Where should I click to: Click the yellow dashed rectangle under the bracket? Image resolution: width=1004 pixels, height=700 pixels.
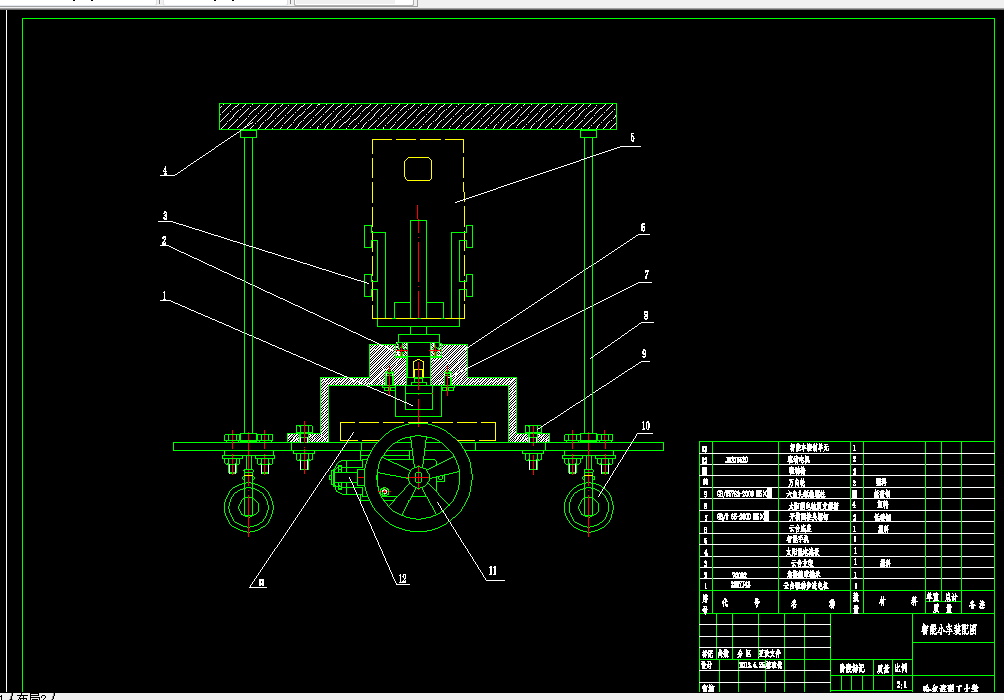417,431
